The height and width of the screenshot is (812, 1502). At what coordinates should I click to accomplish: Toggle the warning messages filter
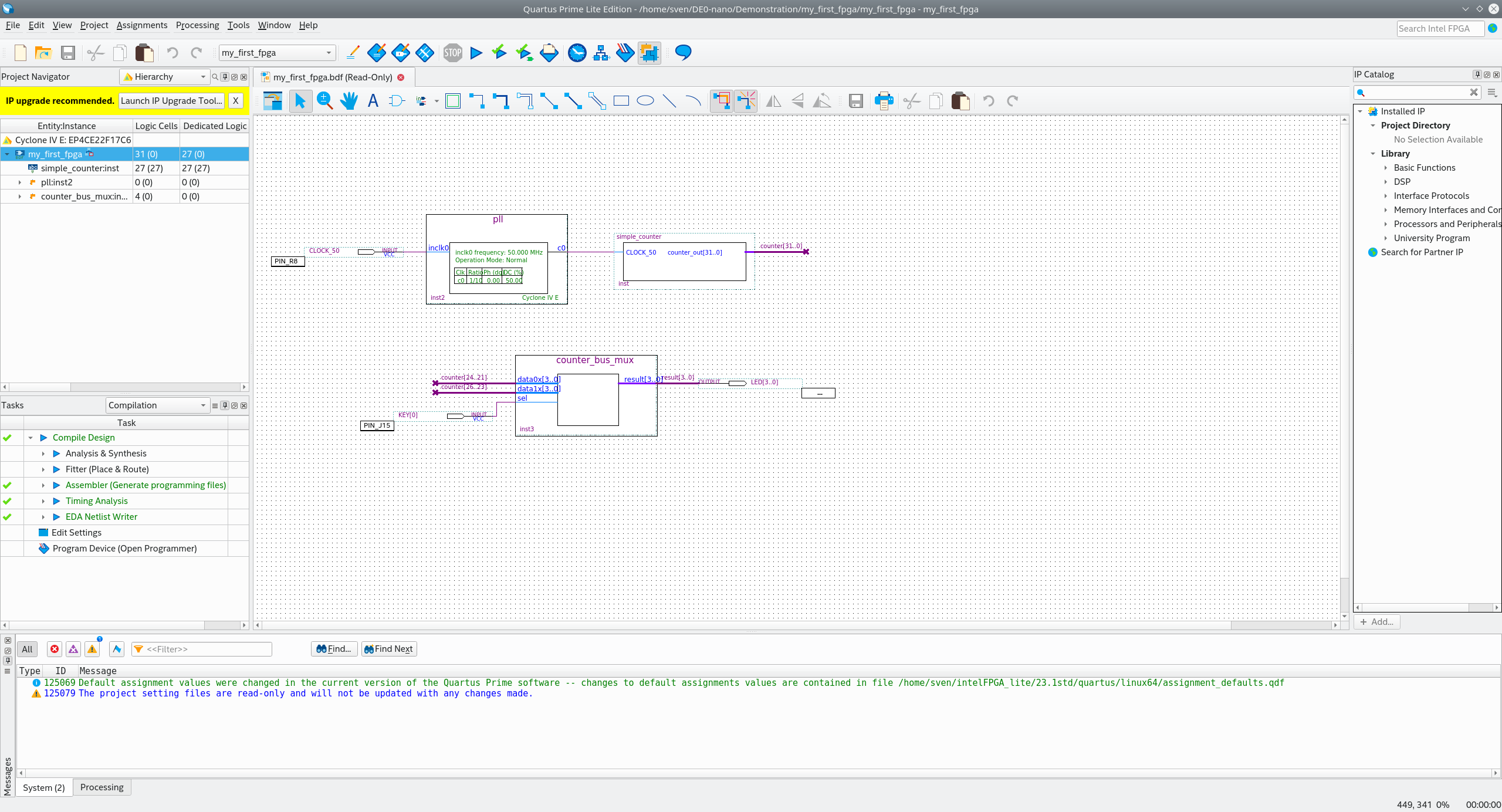(92, 649)
